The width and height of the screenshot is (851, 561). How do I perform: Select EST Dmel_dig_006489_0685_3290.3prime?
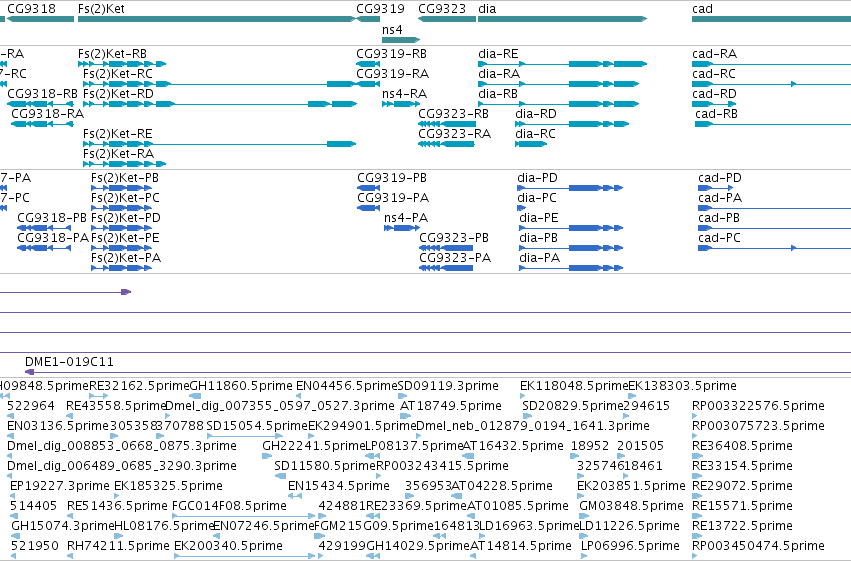click(x=122, y=466)
